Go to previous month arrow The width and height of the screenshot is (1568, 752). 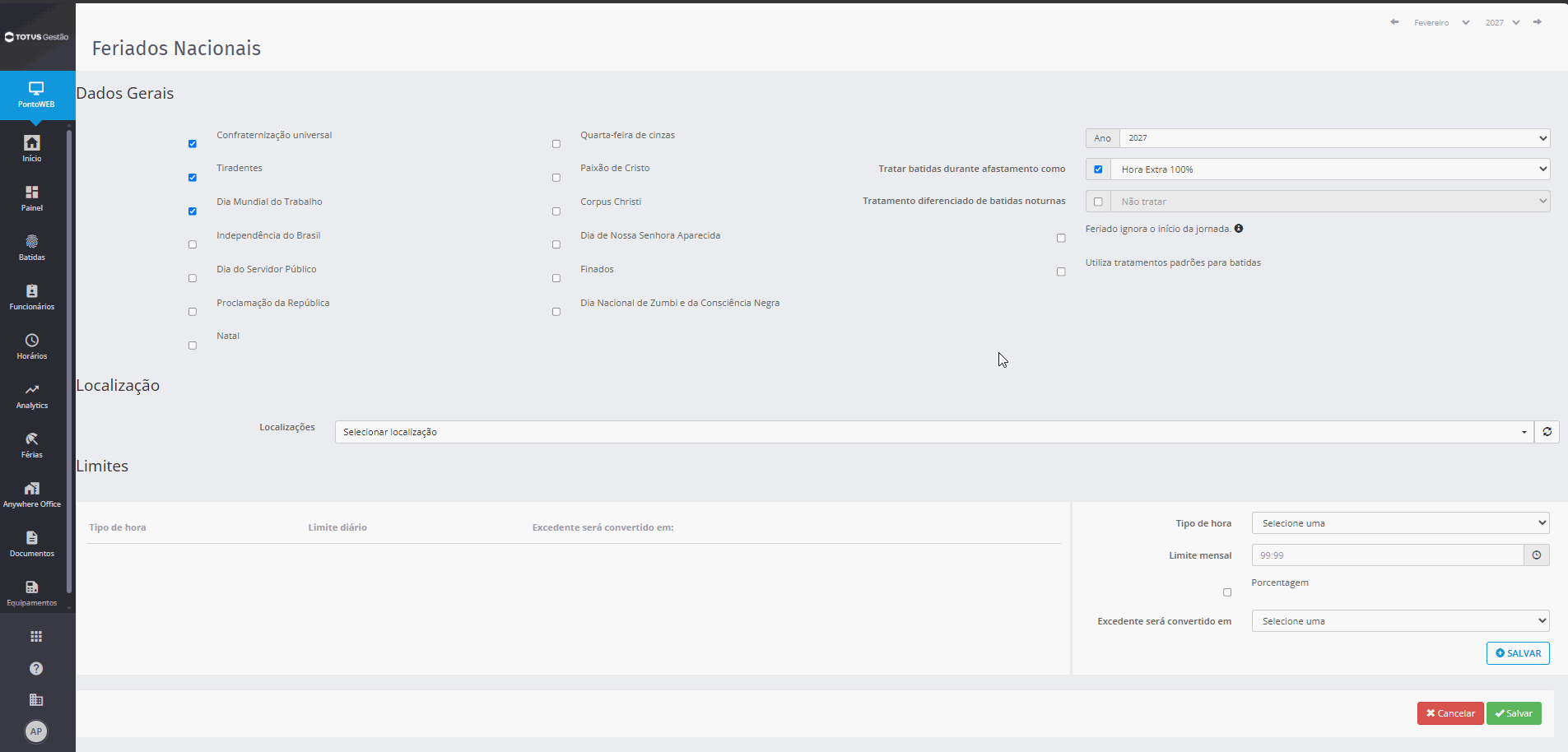[1394, 22]
